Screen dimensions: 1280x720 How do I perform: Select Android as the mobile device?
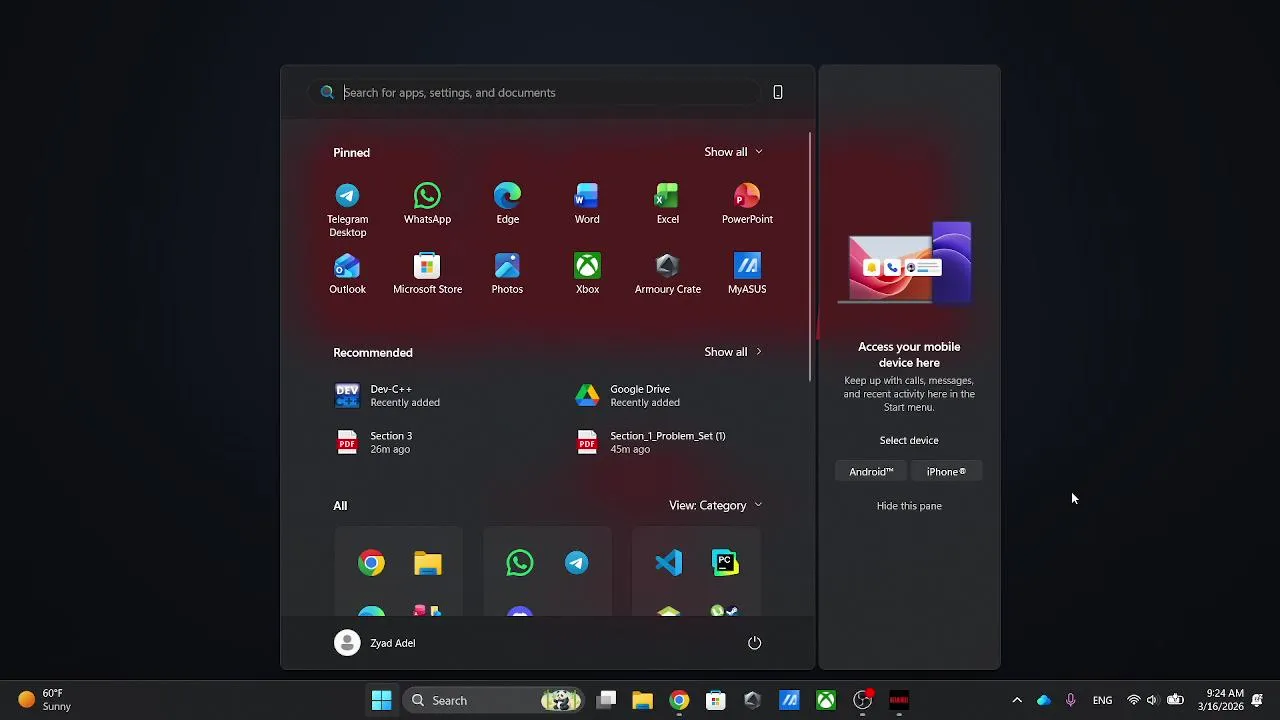click(x=871, y=472)
